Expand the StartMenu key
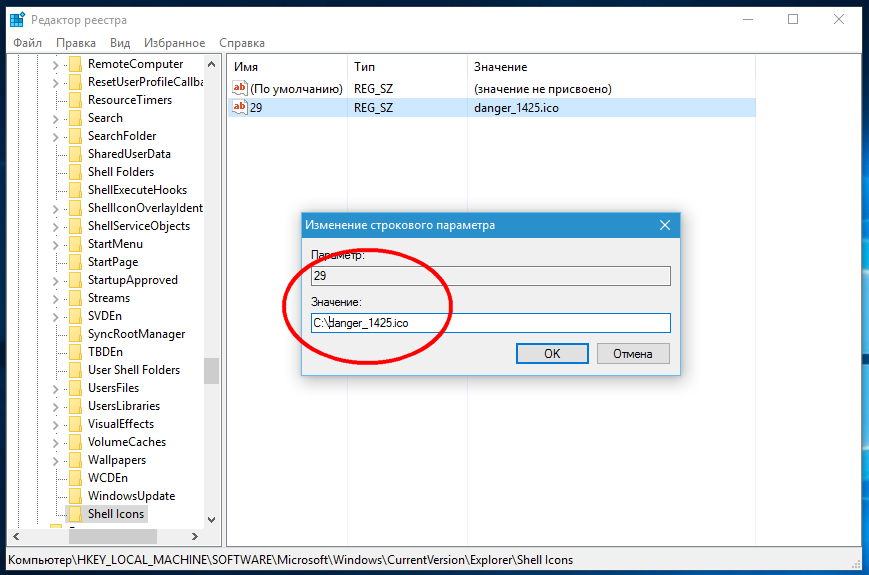Image resolution: width=869 pixels, height=575 pixels. pyautogui.click(x=55, y=245)
